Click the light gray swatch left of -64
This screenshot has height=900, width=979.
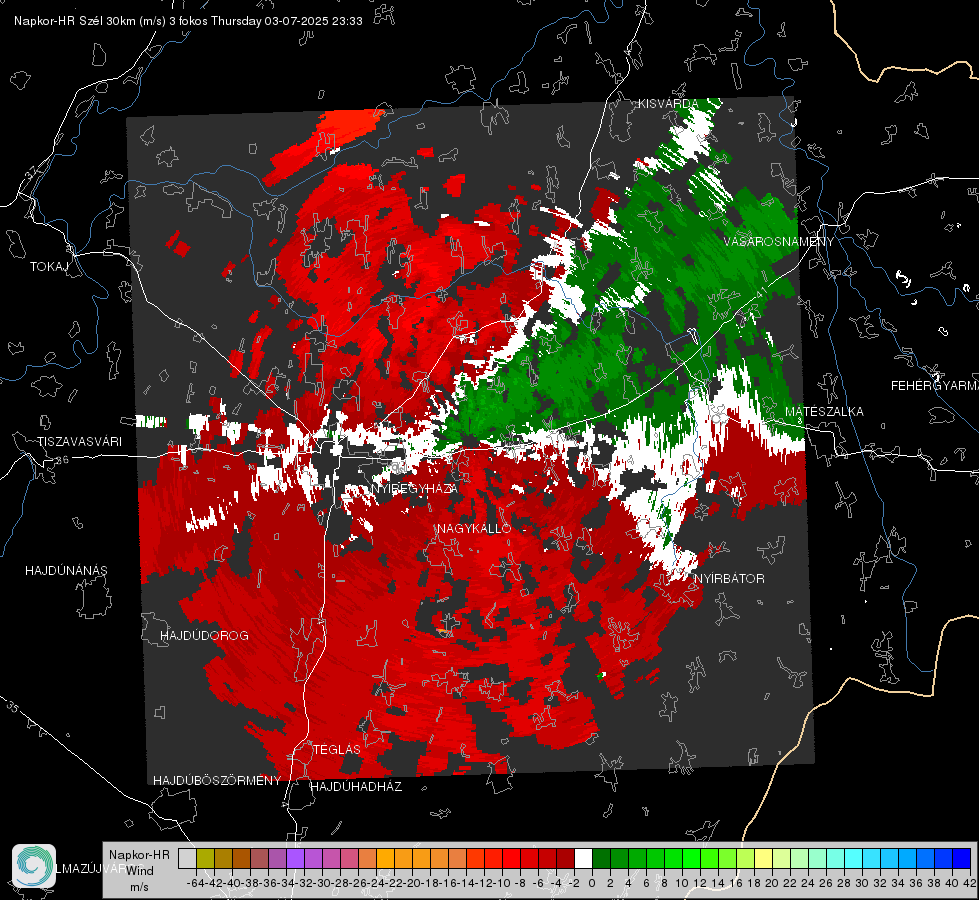tap(187, 858)
